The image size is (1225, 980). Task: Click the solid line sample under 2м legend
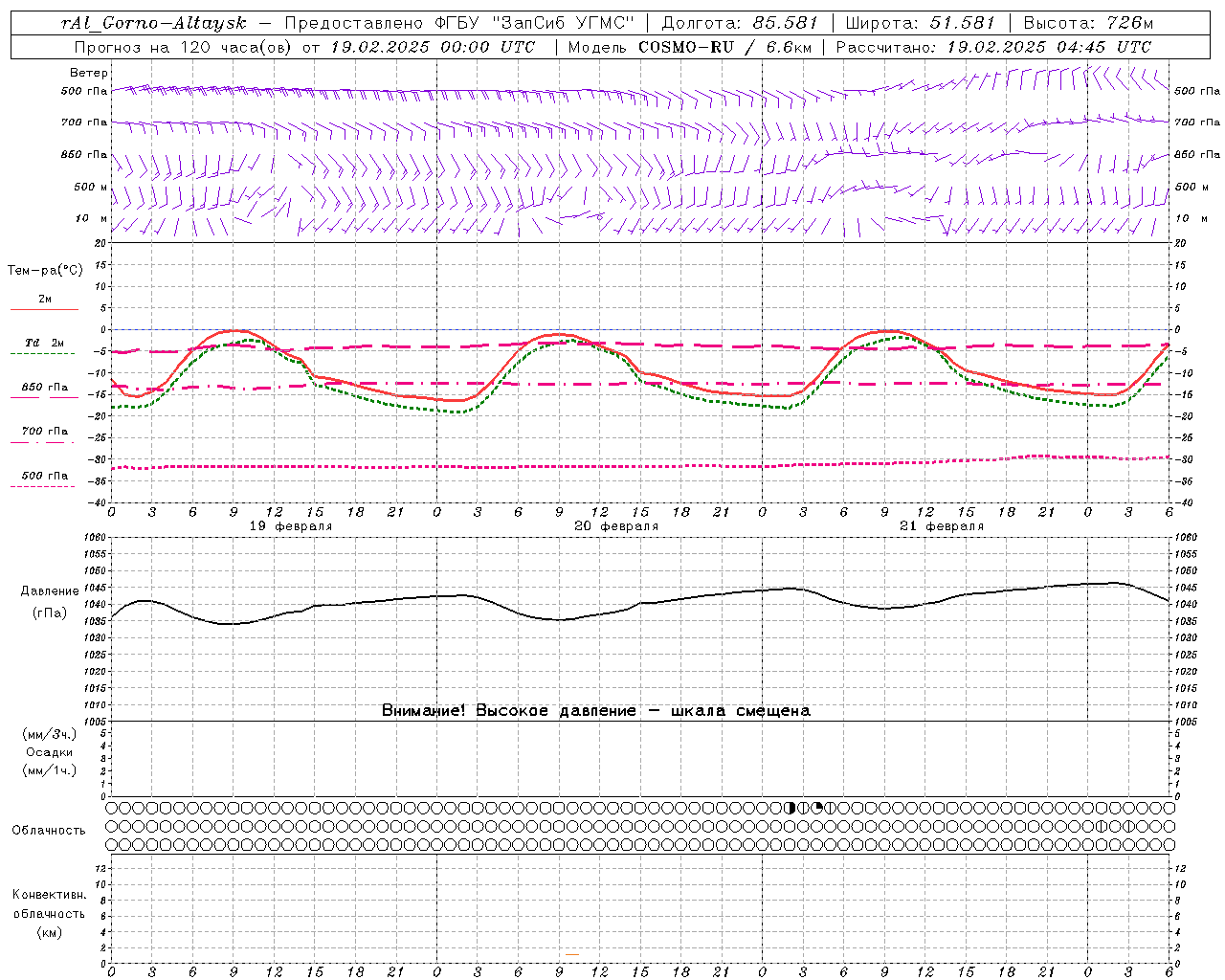[x=44, y=309]
